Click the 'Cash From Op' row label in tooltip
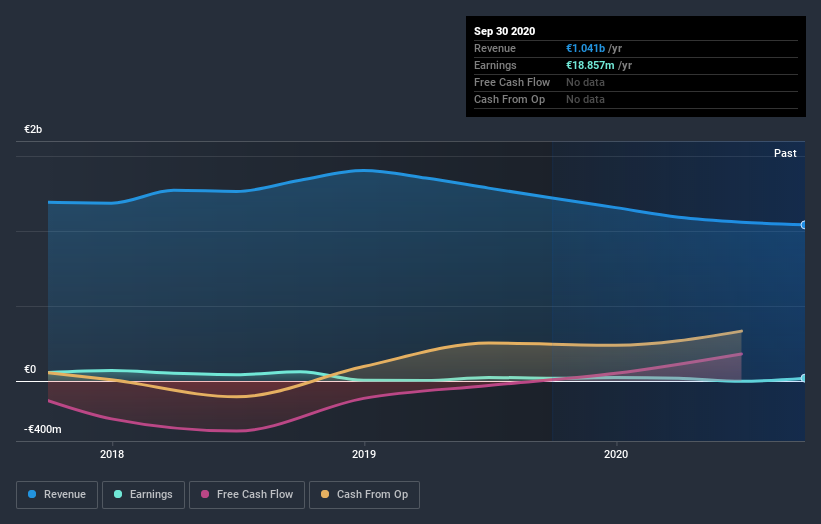 [509, 99]
